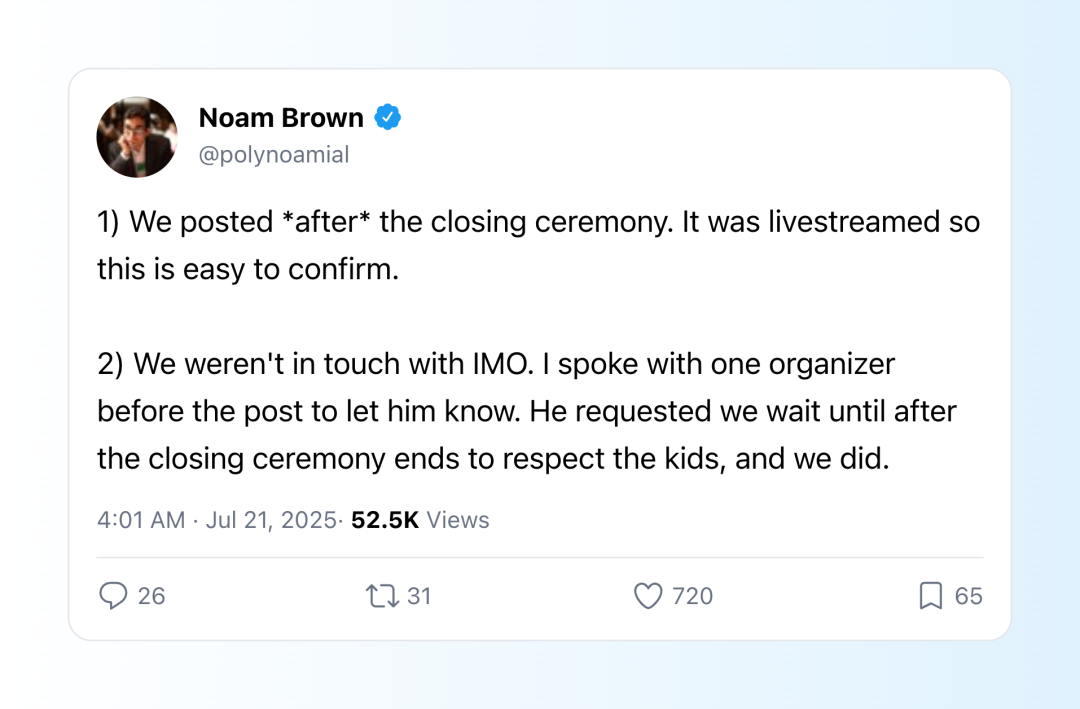Click the word IMO in the tweet

[x=499, y=364]
